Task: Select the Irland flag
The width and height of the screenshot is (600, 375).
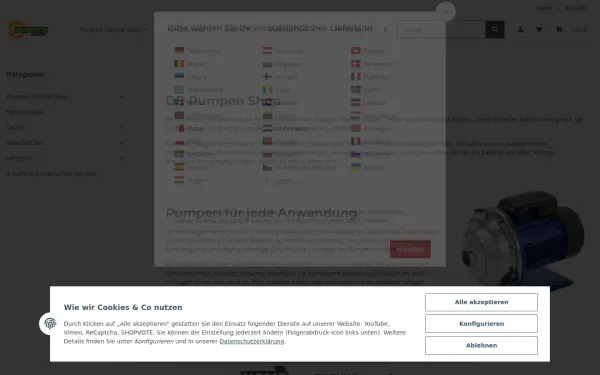Action: coord(267,89)
